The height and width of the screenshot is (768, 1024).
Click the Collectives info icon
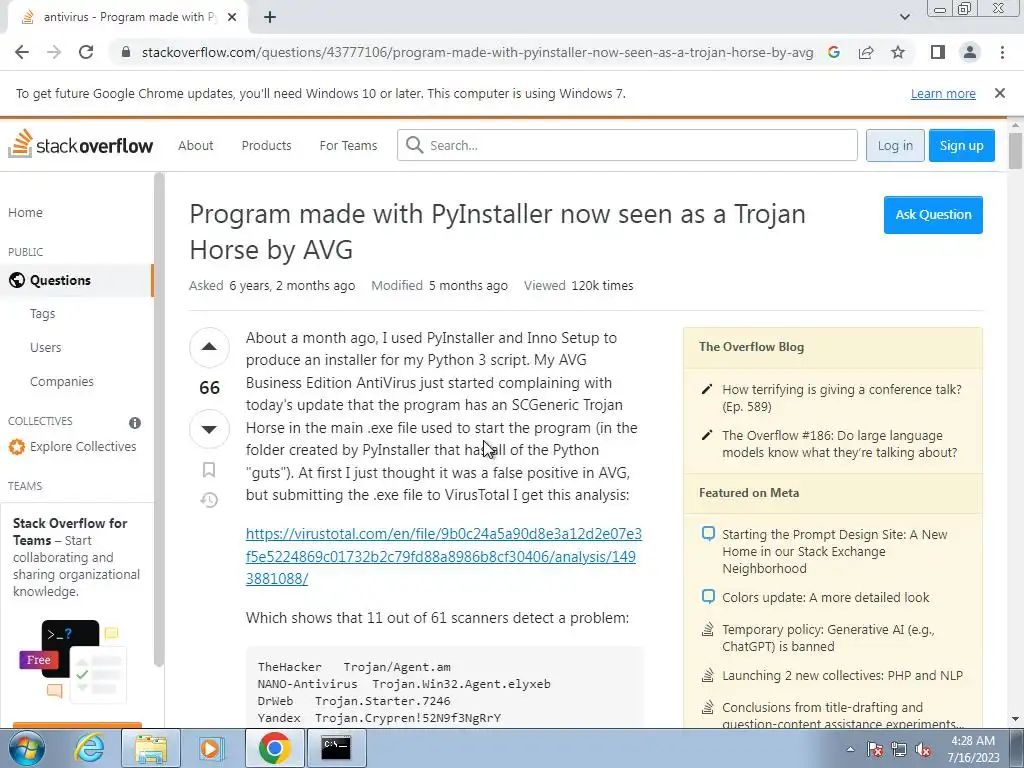click(135, 423)
